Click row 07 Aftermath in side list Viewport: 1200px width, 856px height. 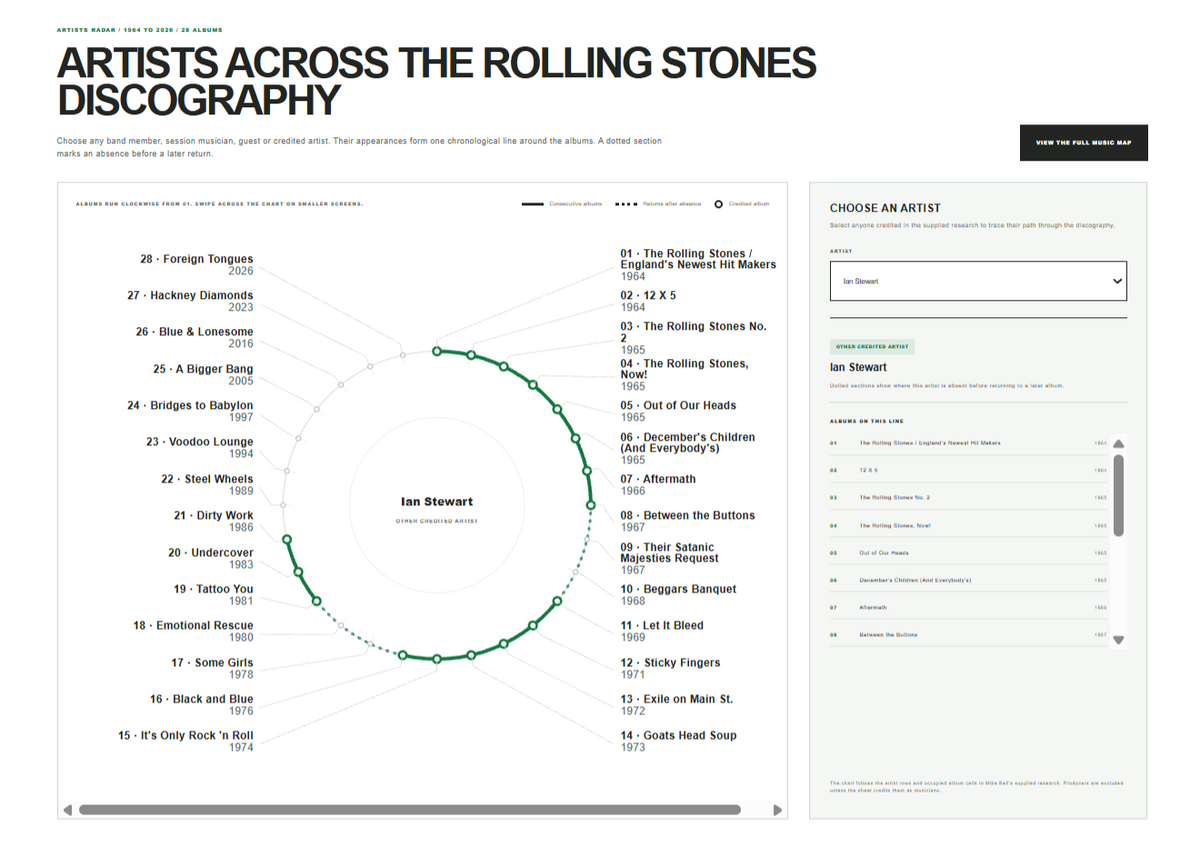coord(968,608)
